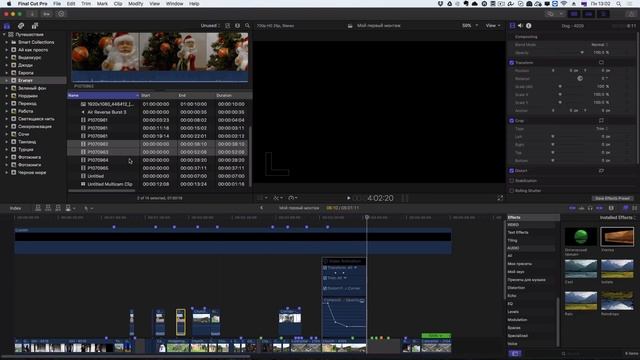Open the tool selection dropdown in timeline
The height and width of the screenshot is (360, 640).
tap(88, 208)
